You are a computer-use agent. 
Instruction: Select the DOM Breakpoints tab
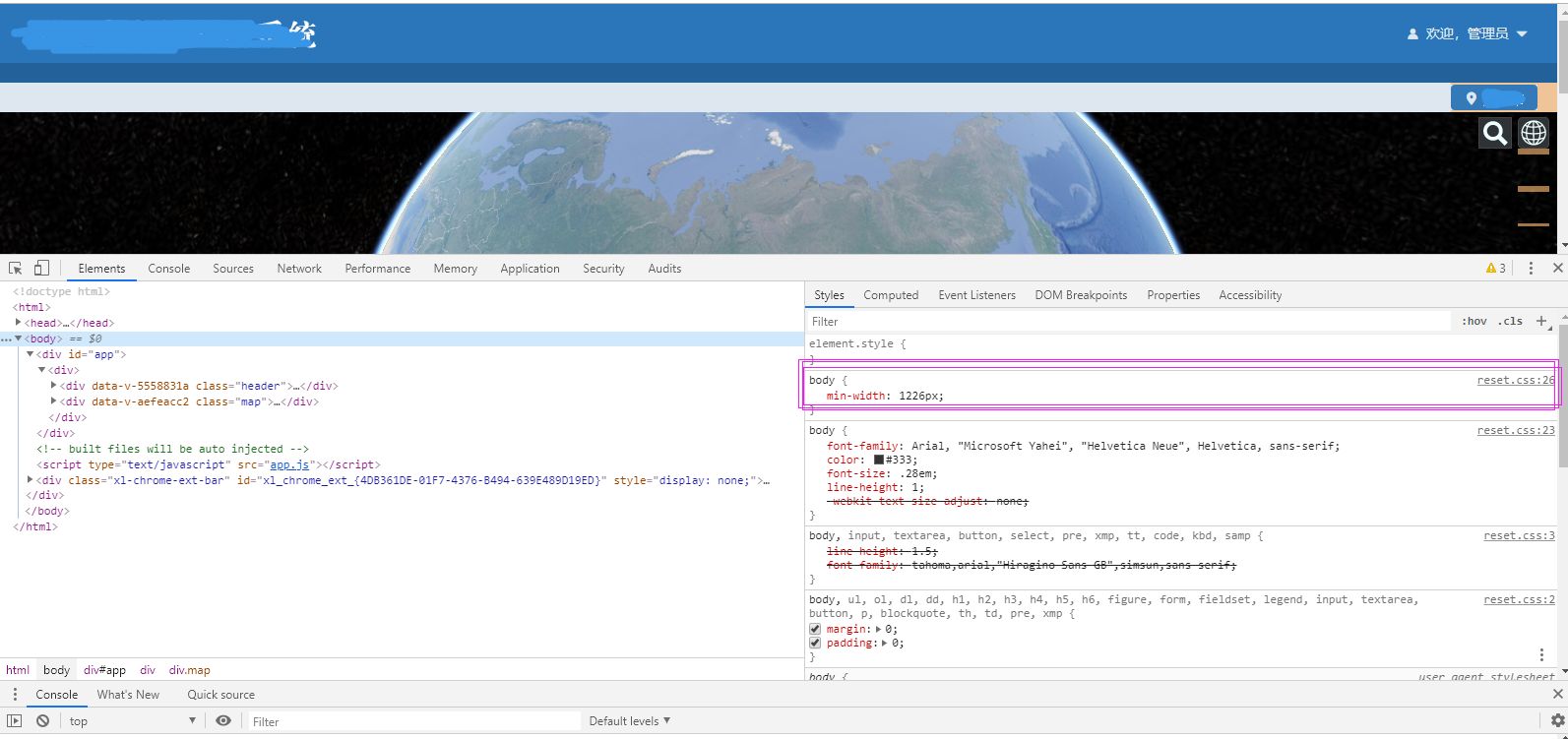click(x=1081, y=294)
